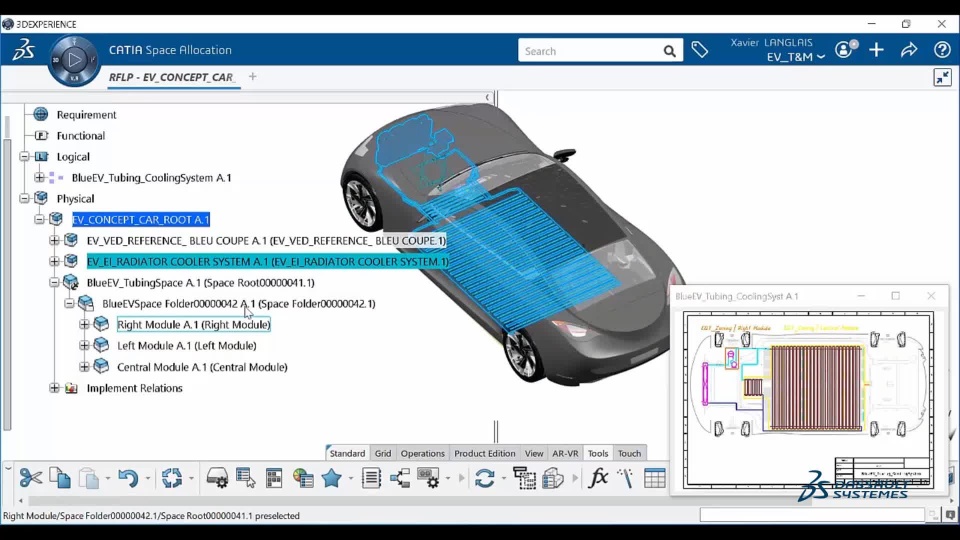Add a new tab with plus button
The image size is (960, 540).
click(252, 77)
